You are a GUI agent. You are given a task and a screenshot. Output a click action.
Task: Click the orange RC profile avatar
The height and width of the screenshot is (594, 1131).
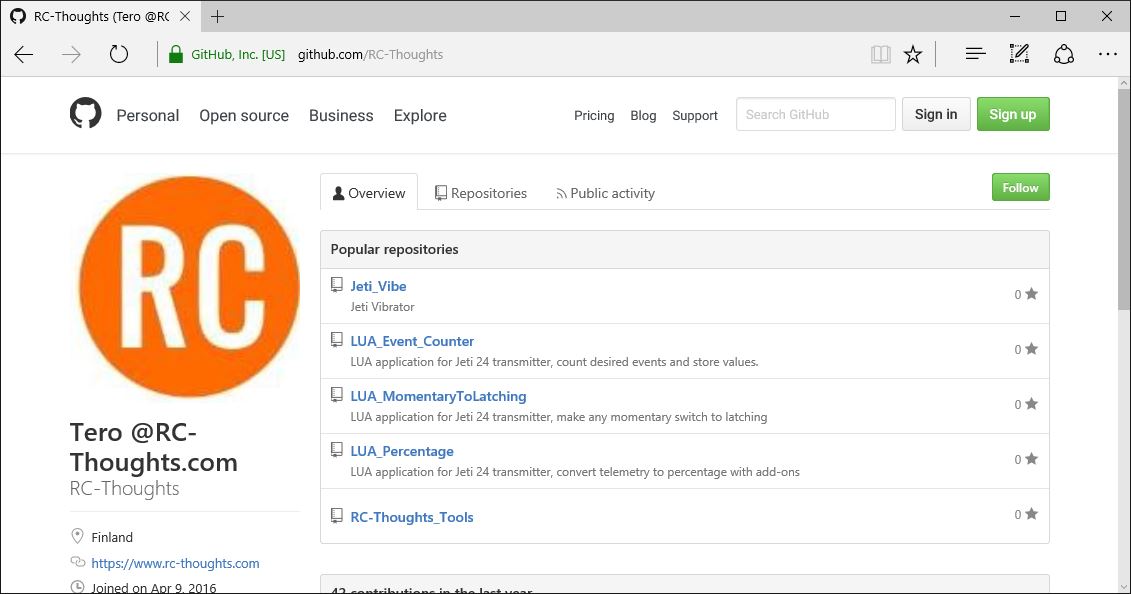point(189,287)
